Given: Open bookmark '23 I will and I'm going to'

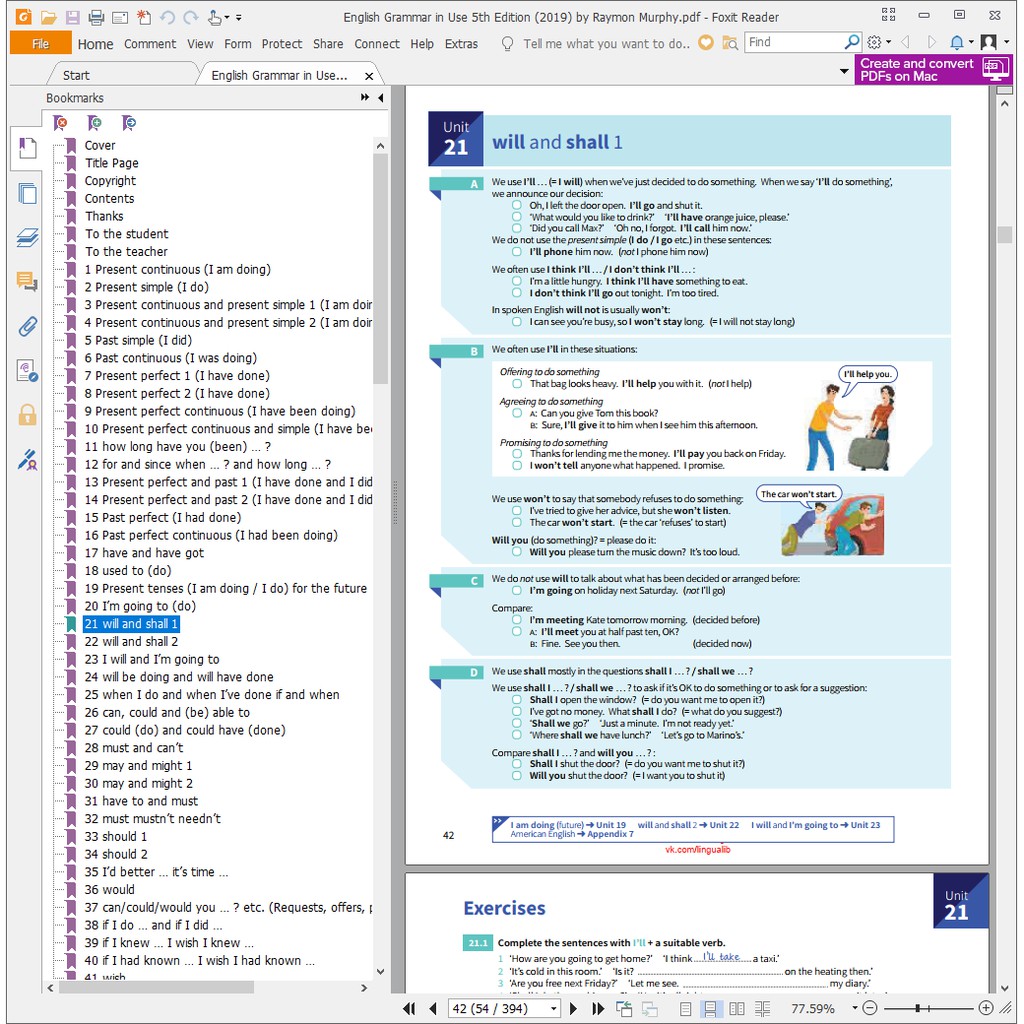Looking at the screenshot, I should (152, 659).
